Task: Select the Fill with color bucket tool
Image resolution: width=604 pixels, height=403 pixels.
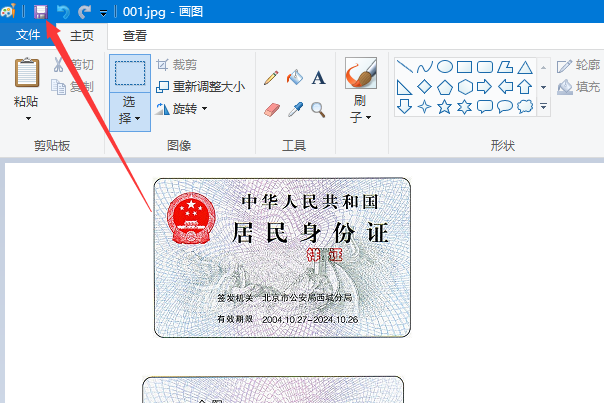Action: click(x=295, y=77)
